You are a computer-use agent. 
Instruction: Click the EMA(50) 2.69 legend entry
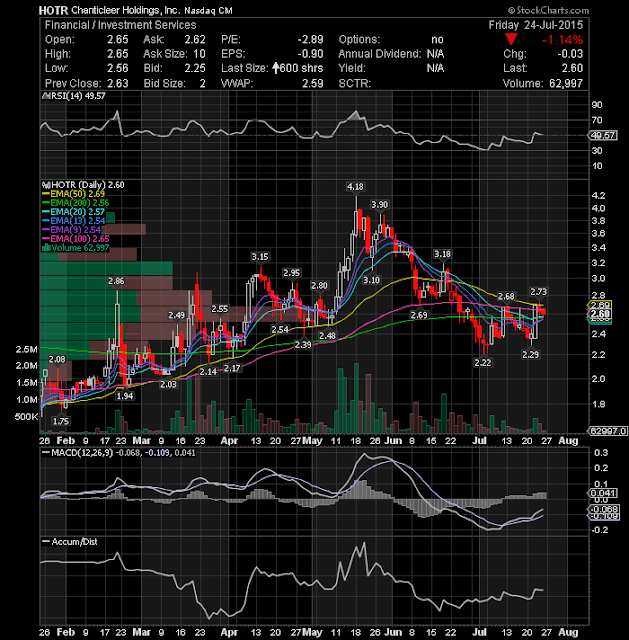coord(73,194)
